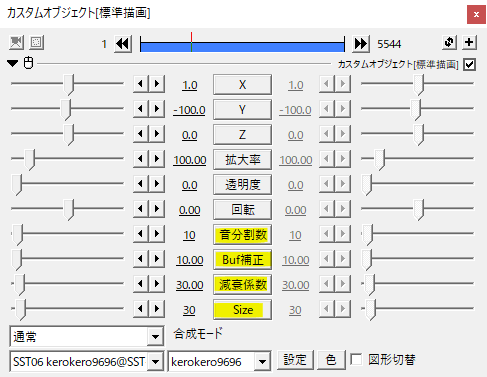
Task: Jump to the last frame with forward button
Action: [x=361, y=44]
